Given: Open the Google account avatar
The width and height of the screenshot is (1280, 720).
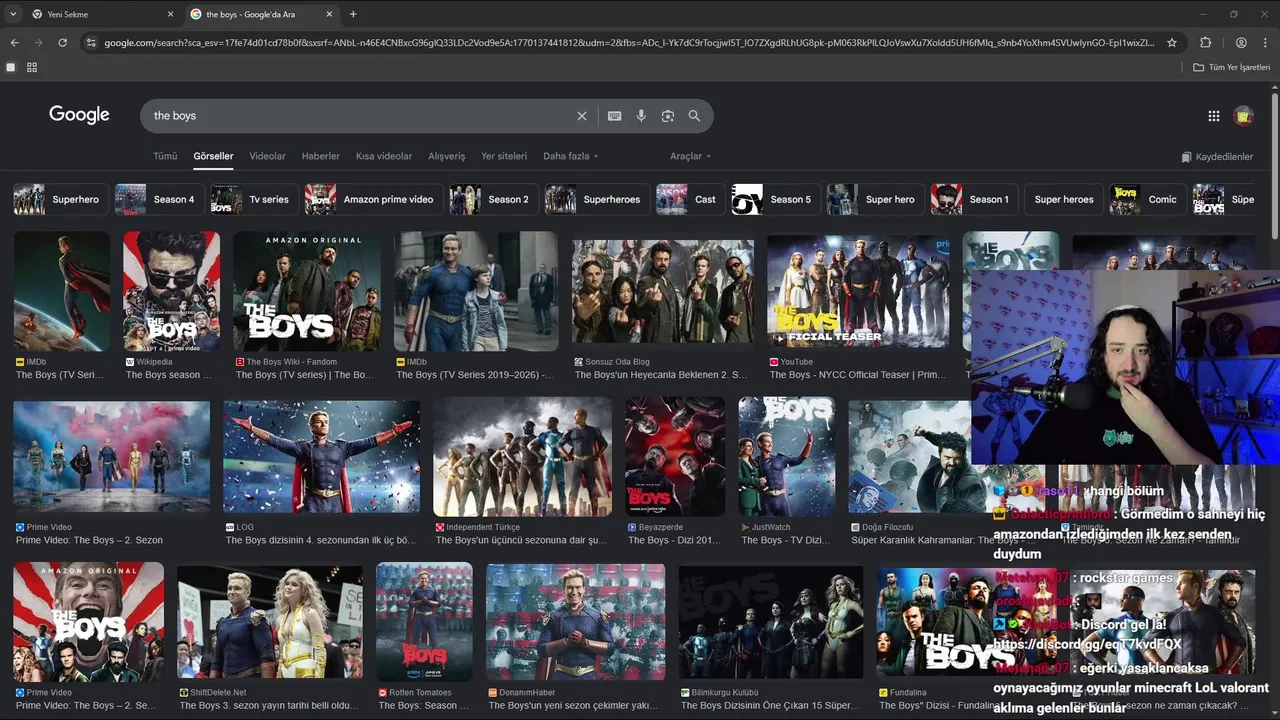Looking at the screenshot, I should coord(1244,116).
